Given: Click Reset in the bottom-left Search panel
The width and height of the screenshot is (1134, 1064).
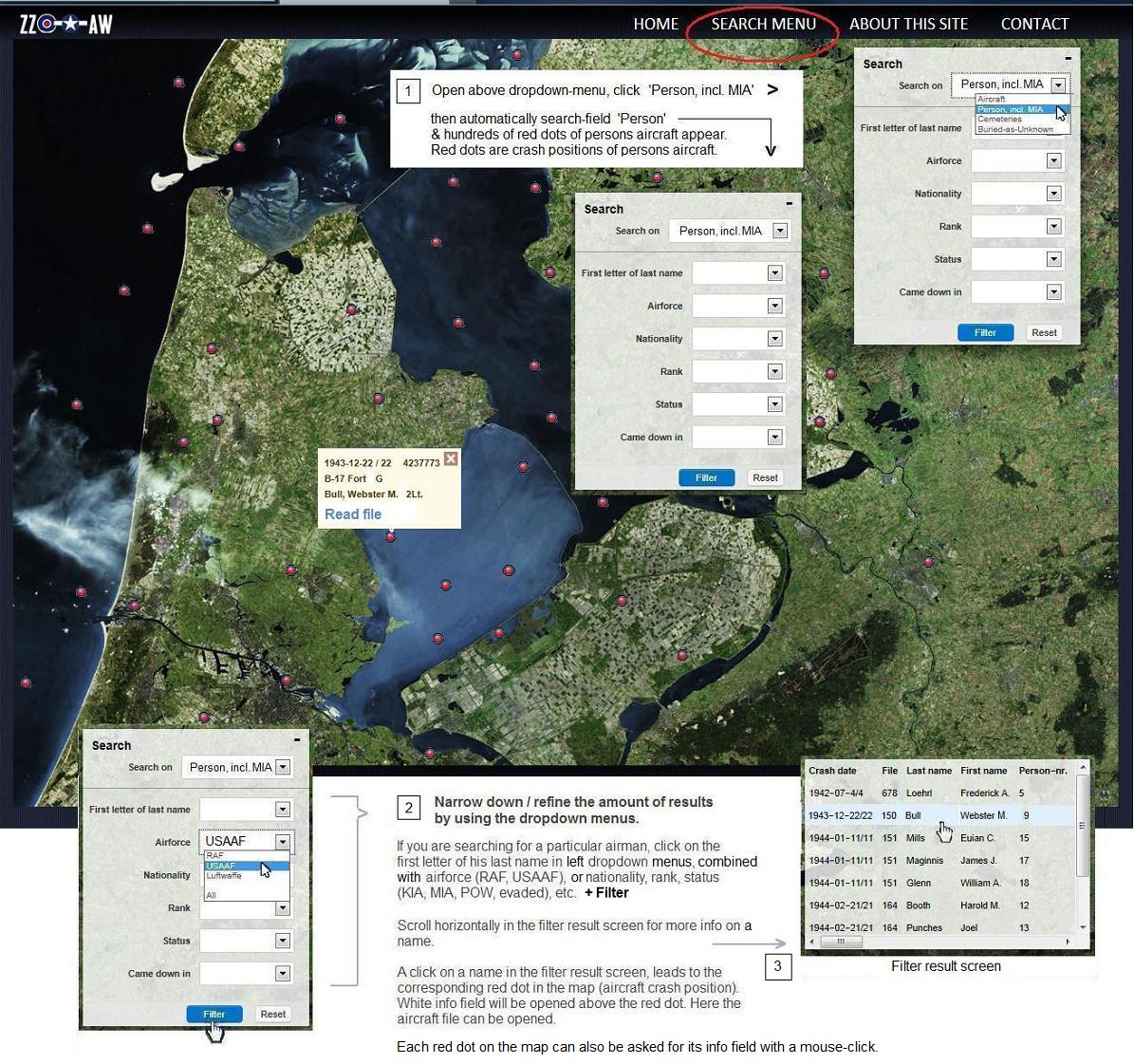Looking at the screenshot, I should coord(273,1014).
